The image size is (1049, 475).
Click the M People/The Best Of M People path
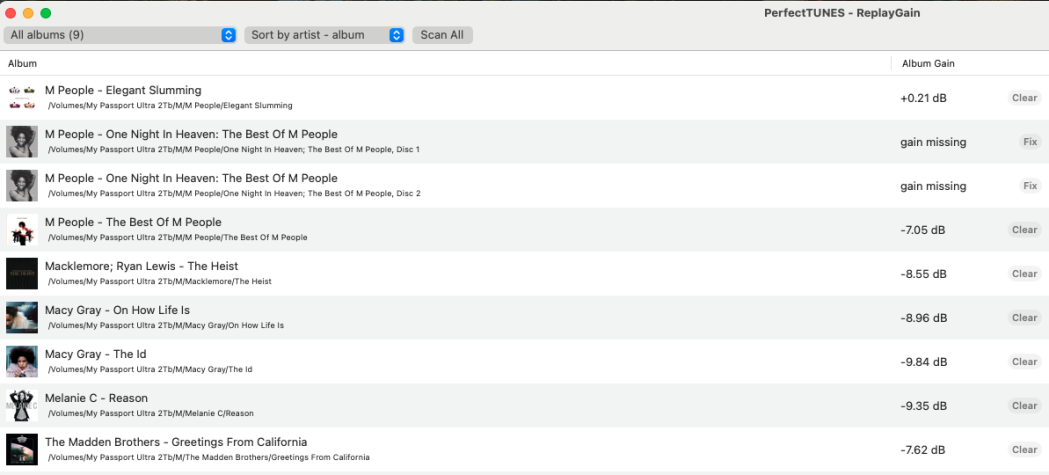coord(177,238)
